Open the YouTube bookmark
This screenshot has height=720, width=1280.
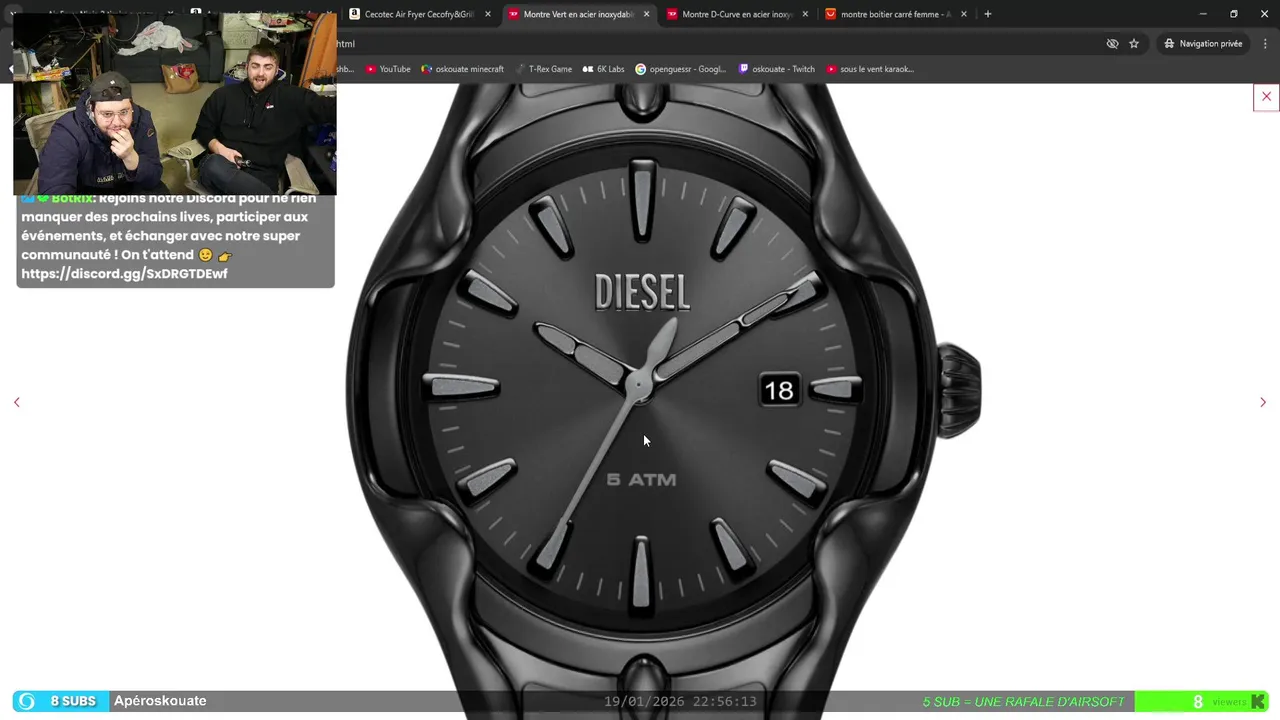click(388, 69)
